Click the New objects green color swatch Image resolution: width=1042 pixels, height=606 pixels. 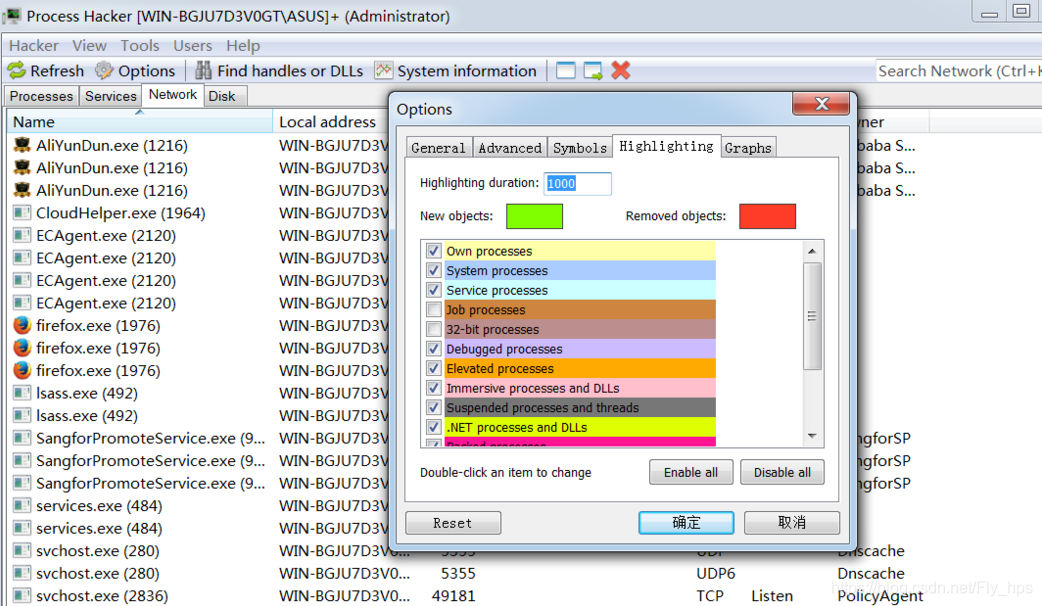[534, 216]
